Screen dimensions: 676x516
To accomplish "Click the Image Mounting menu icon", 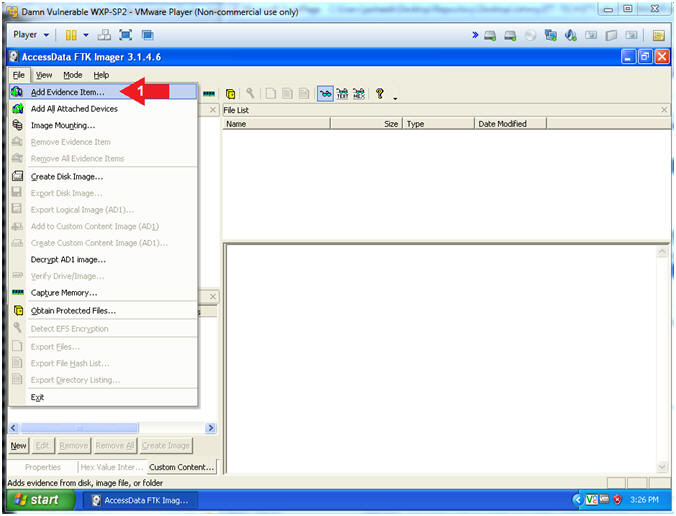I will (17, 125).
